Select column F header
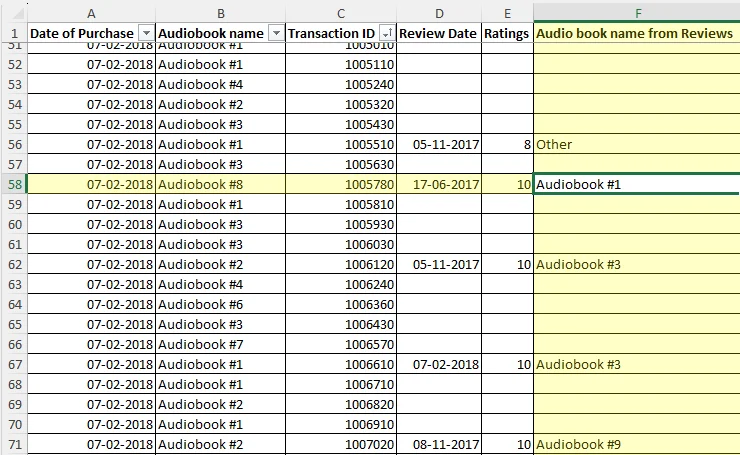Image resolution: width=740 pixels, height=455 pixels. (637, 14)
